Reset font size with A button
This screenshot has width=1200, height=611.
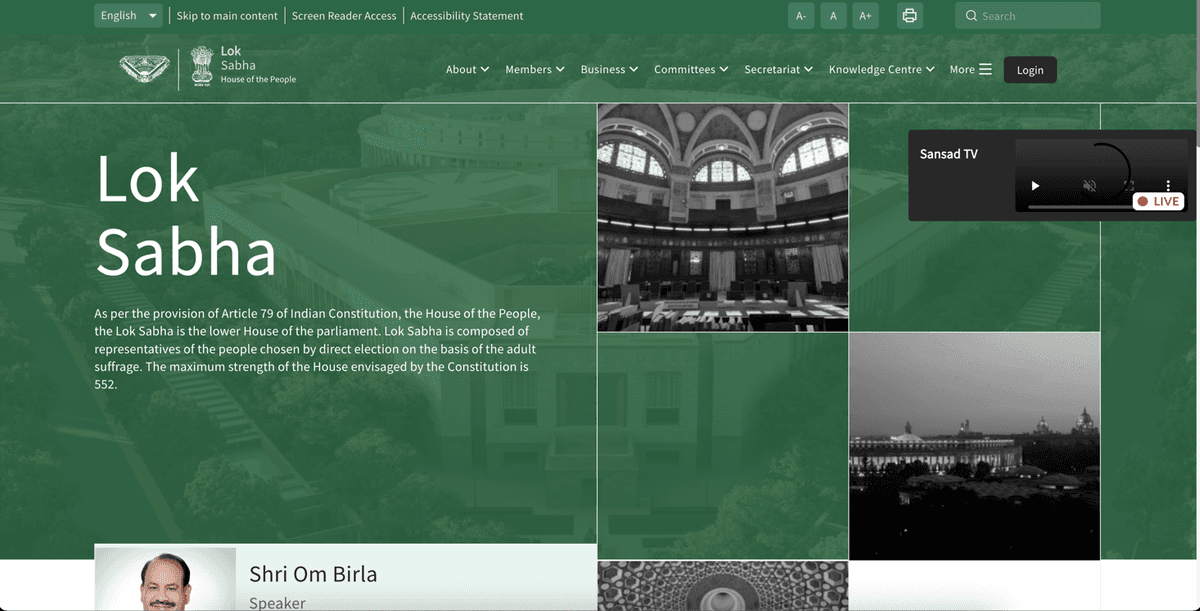click(x=833, y=16)
